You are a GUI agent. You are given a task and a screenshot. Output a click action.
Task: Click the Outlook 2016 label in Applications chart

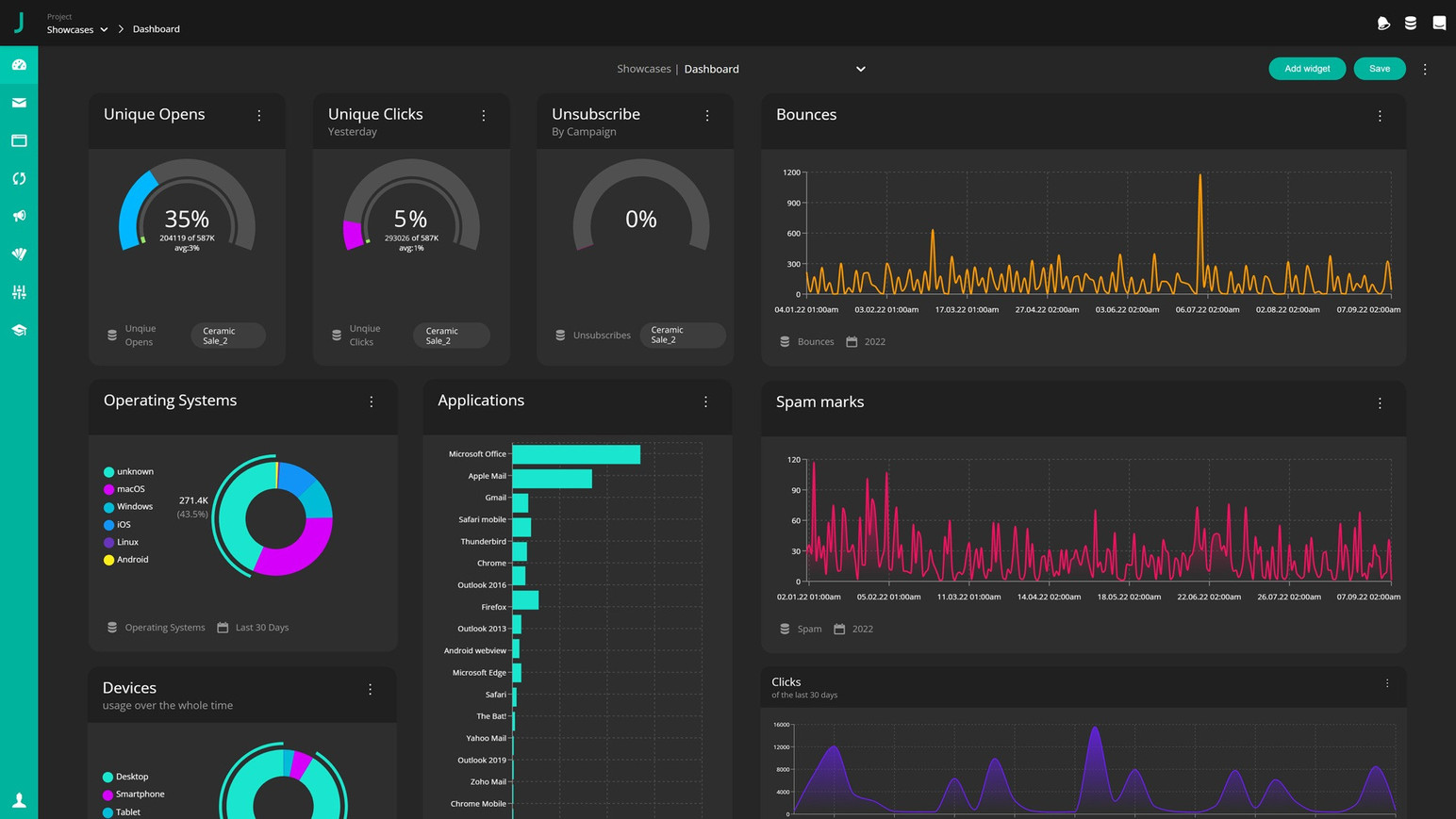[482, 585]
